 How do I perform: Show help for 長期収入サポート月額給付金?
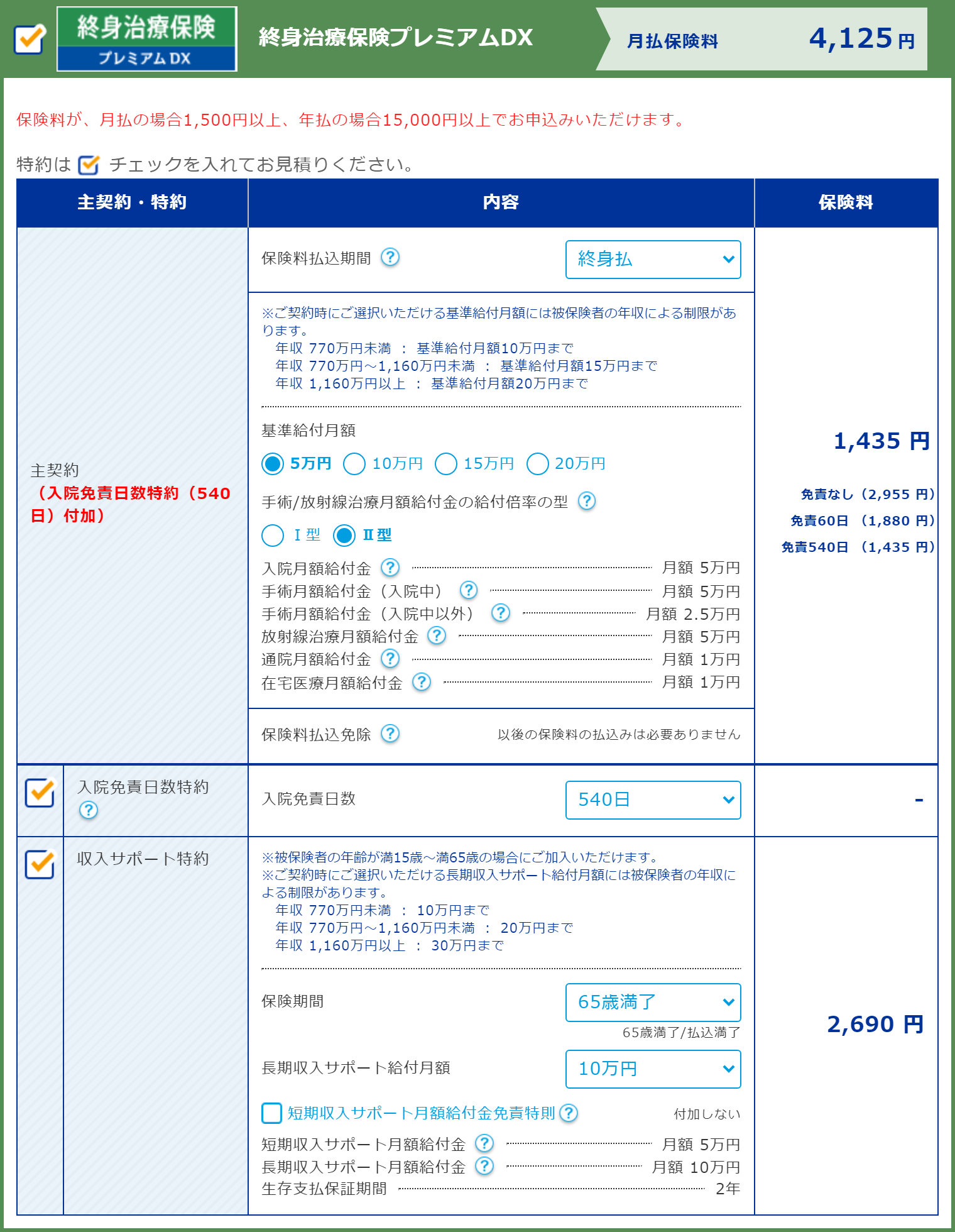[x=484, y=1166]
